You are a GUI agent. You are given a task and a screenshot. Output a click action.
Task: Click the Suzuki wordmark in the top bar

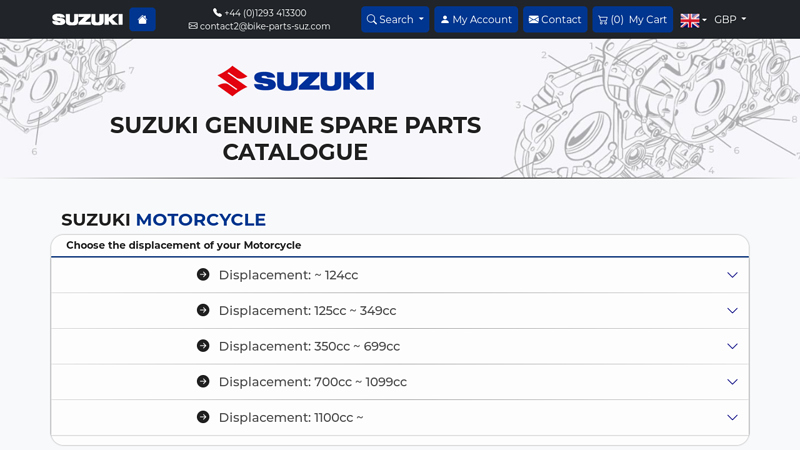pyautogui.click(x=87, y=19)
